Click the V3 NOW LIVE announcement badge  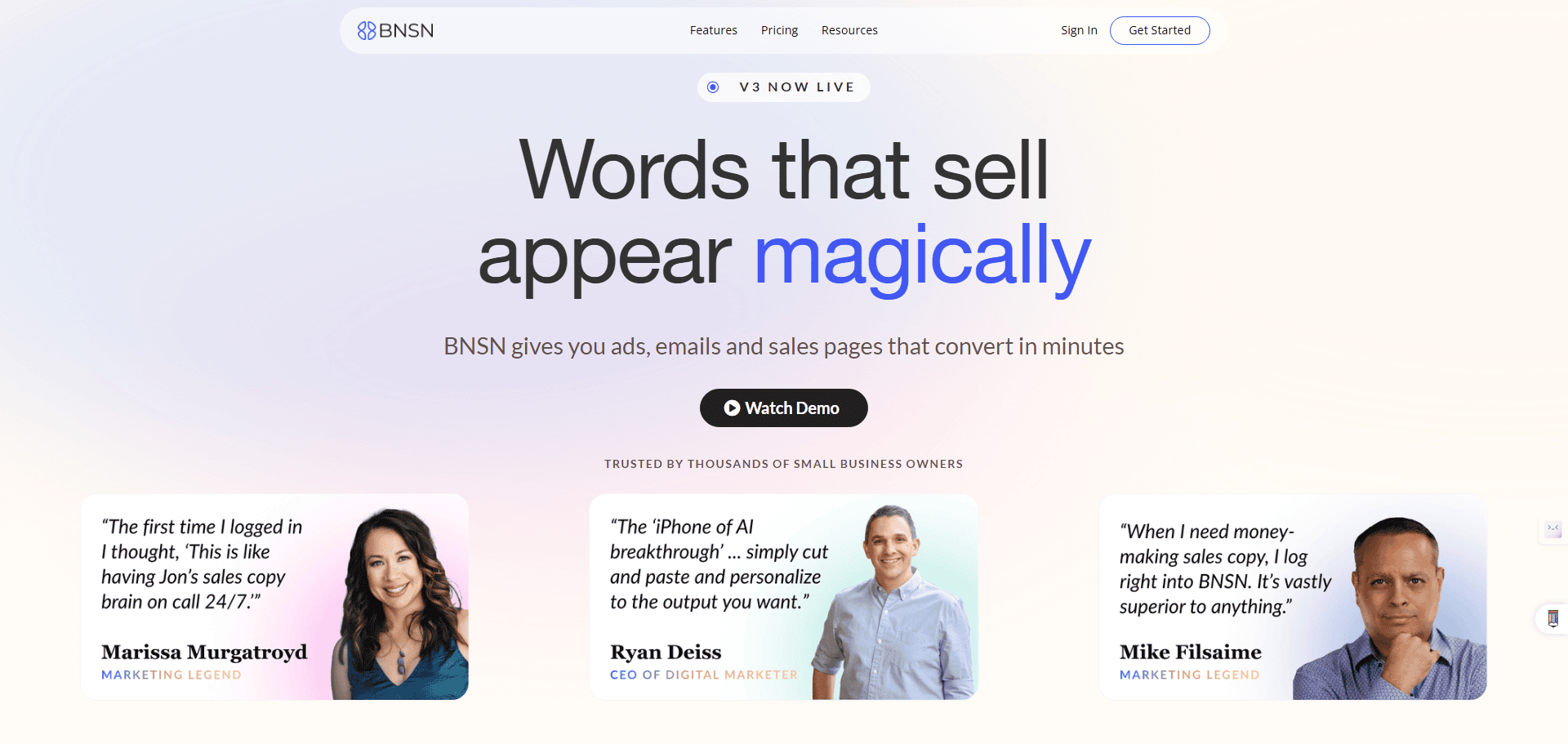(783, 87)
